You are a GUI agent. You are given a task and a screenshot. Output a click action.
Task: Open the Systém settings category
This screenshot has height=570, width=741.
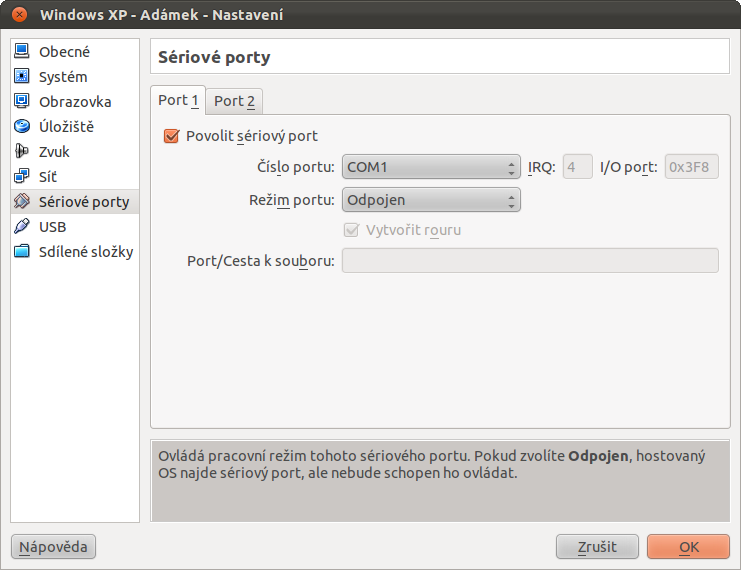pos(75,76)
